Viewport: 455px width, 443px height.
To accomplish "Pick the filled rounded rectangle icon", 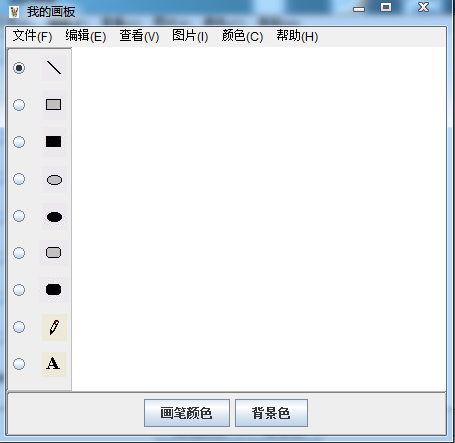I will click(x=54, y=290).
